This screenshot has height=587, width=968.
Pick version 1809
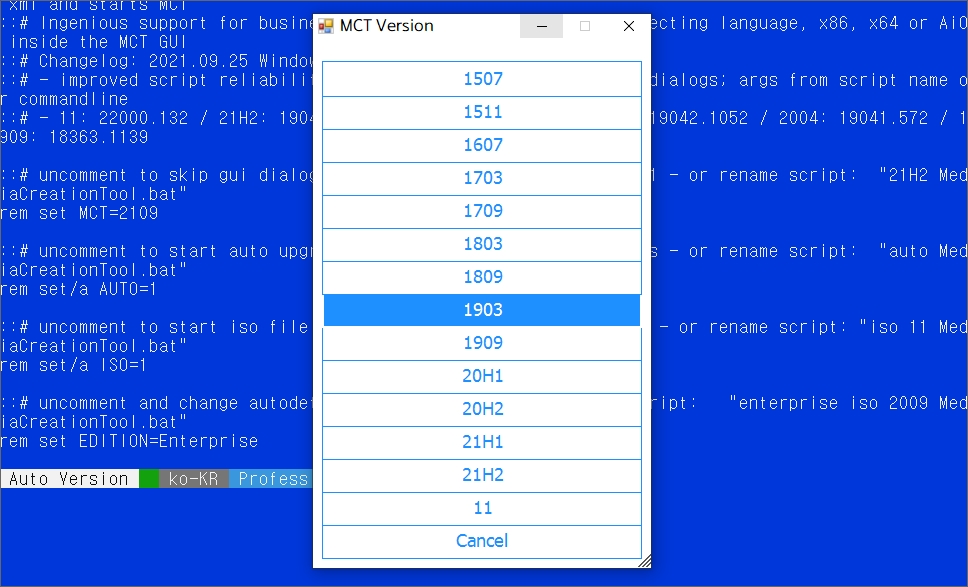click(x=482, y=277)
